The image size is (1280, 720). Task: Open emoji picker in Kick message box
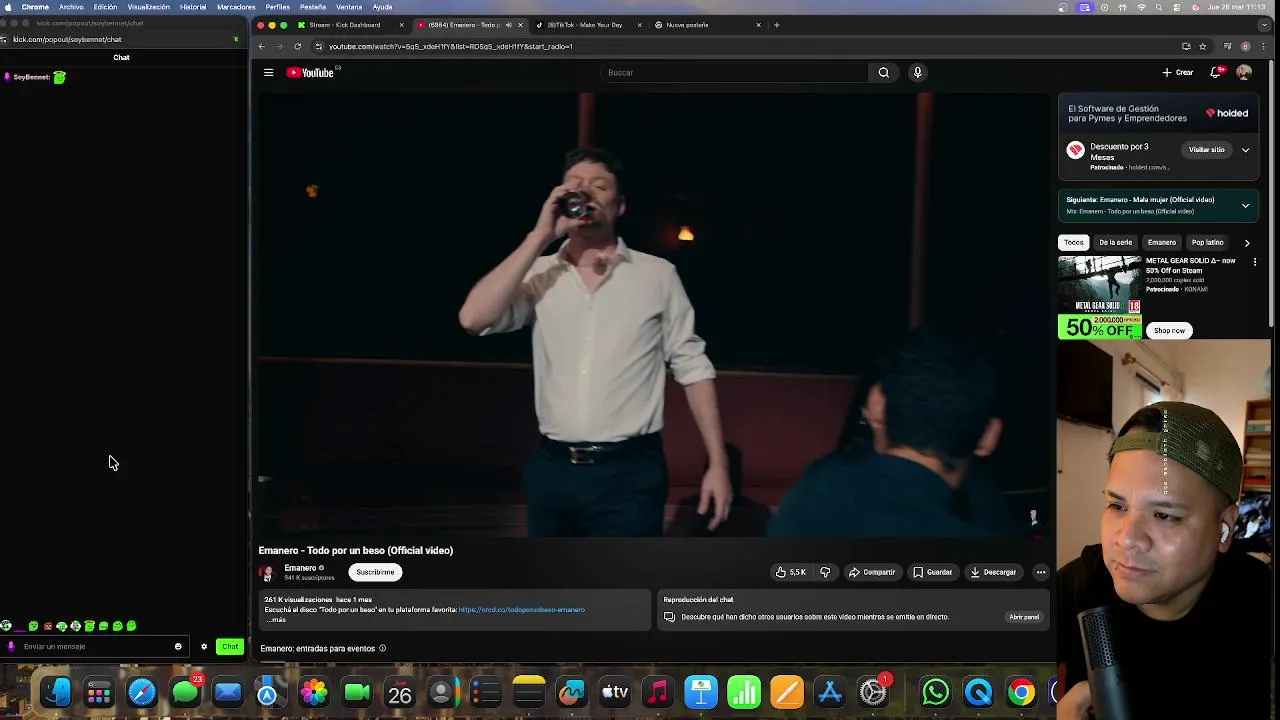pos(178,646)
